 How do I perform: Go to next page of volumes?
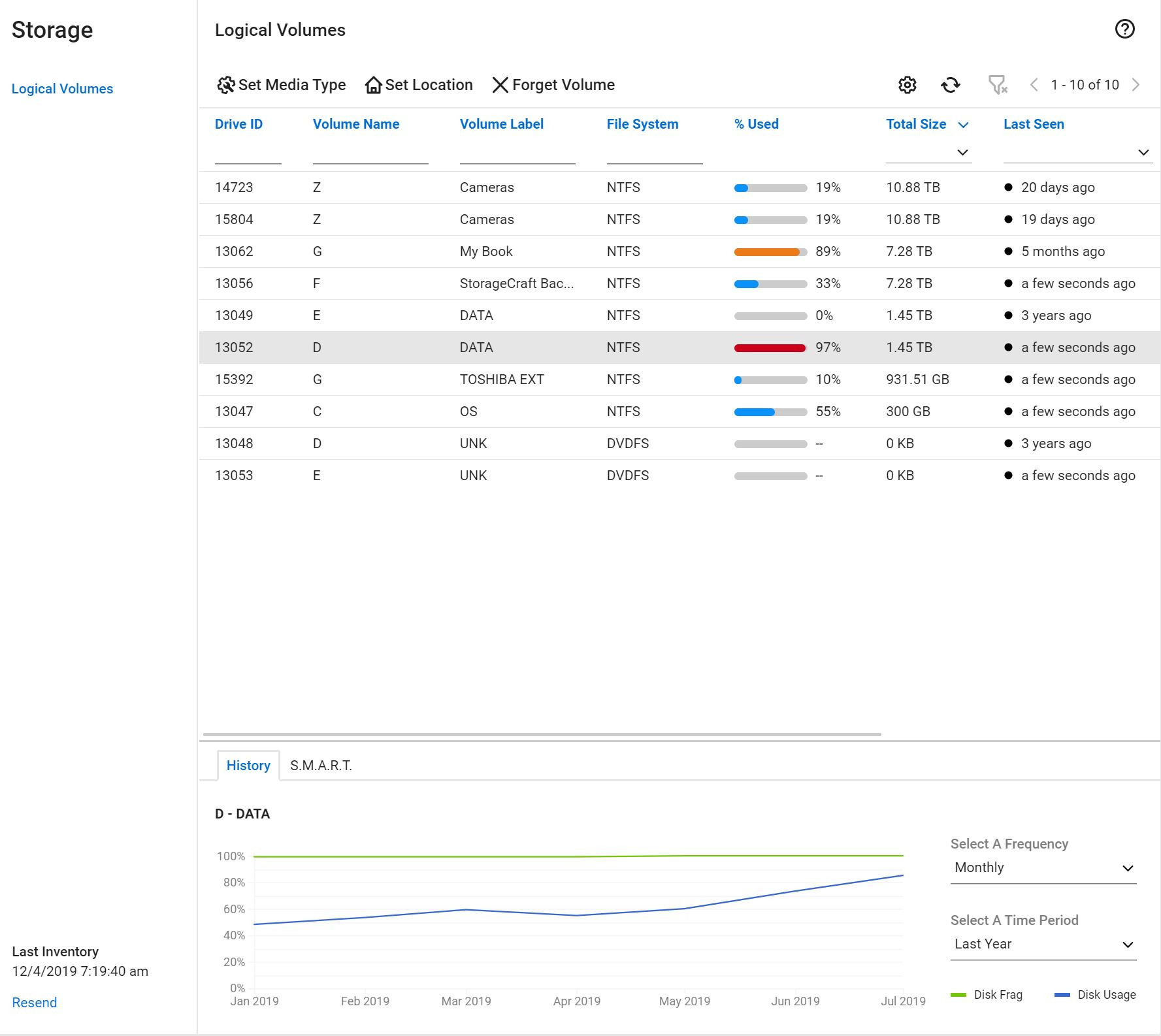(1136, 85)
